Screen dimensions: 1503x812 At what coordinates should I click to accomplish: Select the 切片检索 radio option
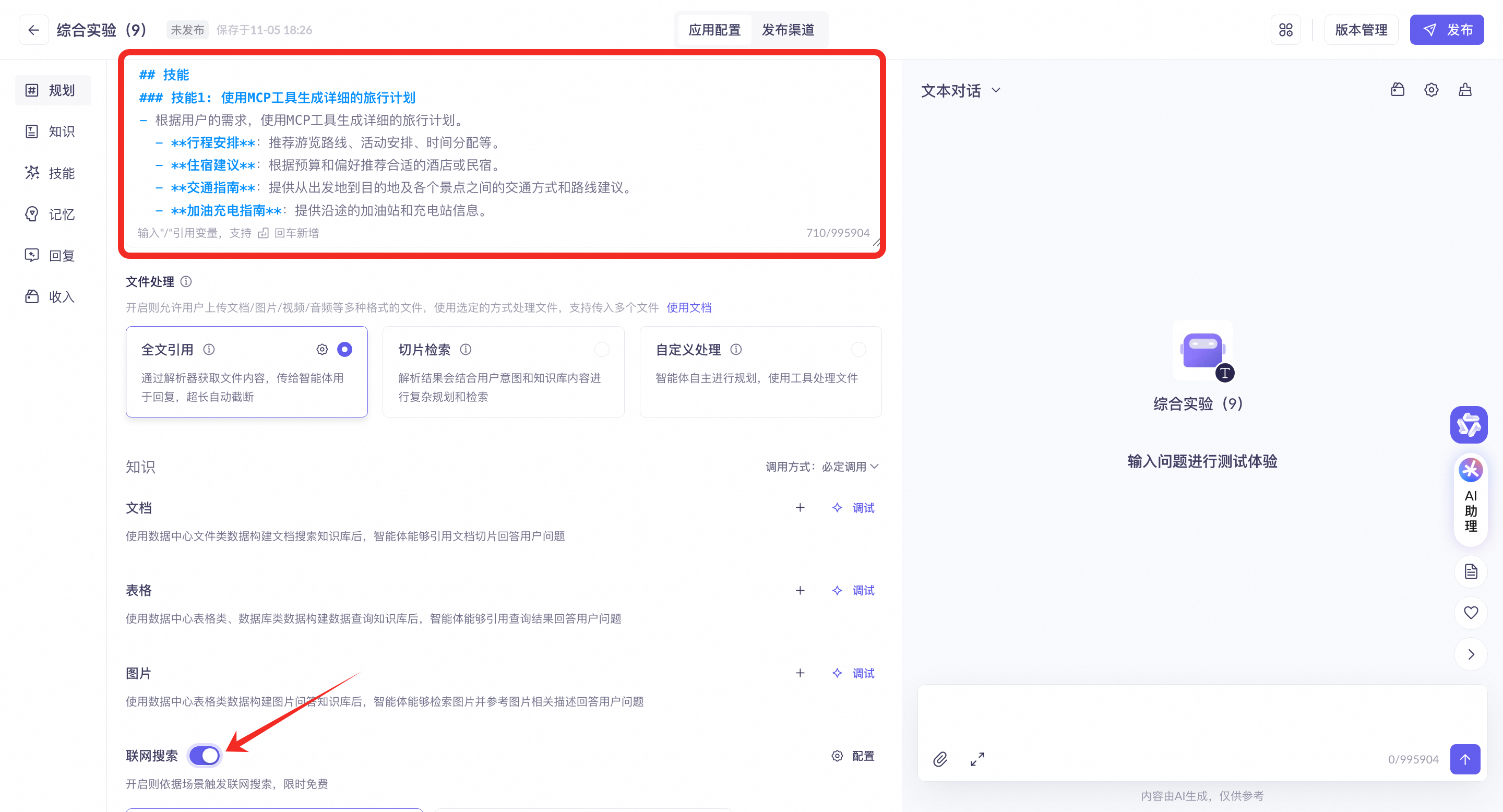coord(602,350)
